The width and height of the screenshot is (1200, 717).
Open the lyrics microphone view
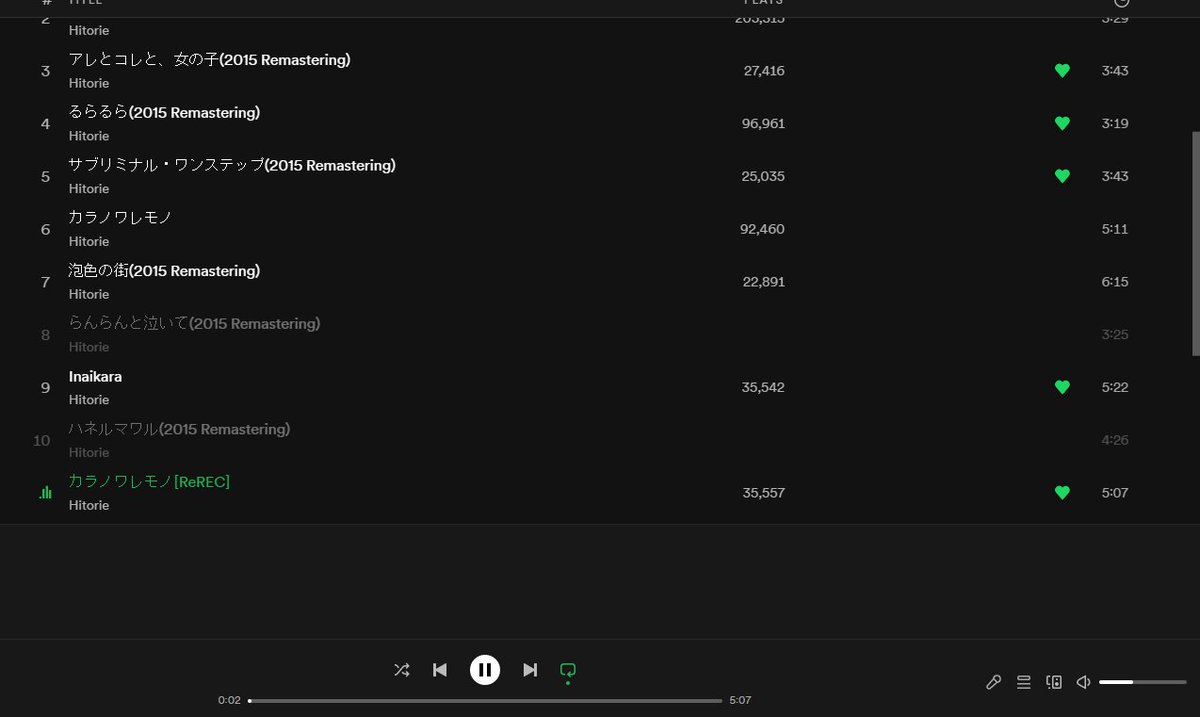coord(993,682)
